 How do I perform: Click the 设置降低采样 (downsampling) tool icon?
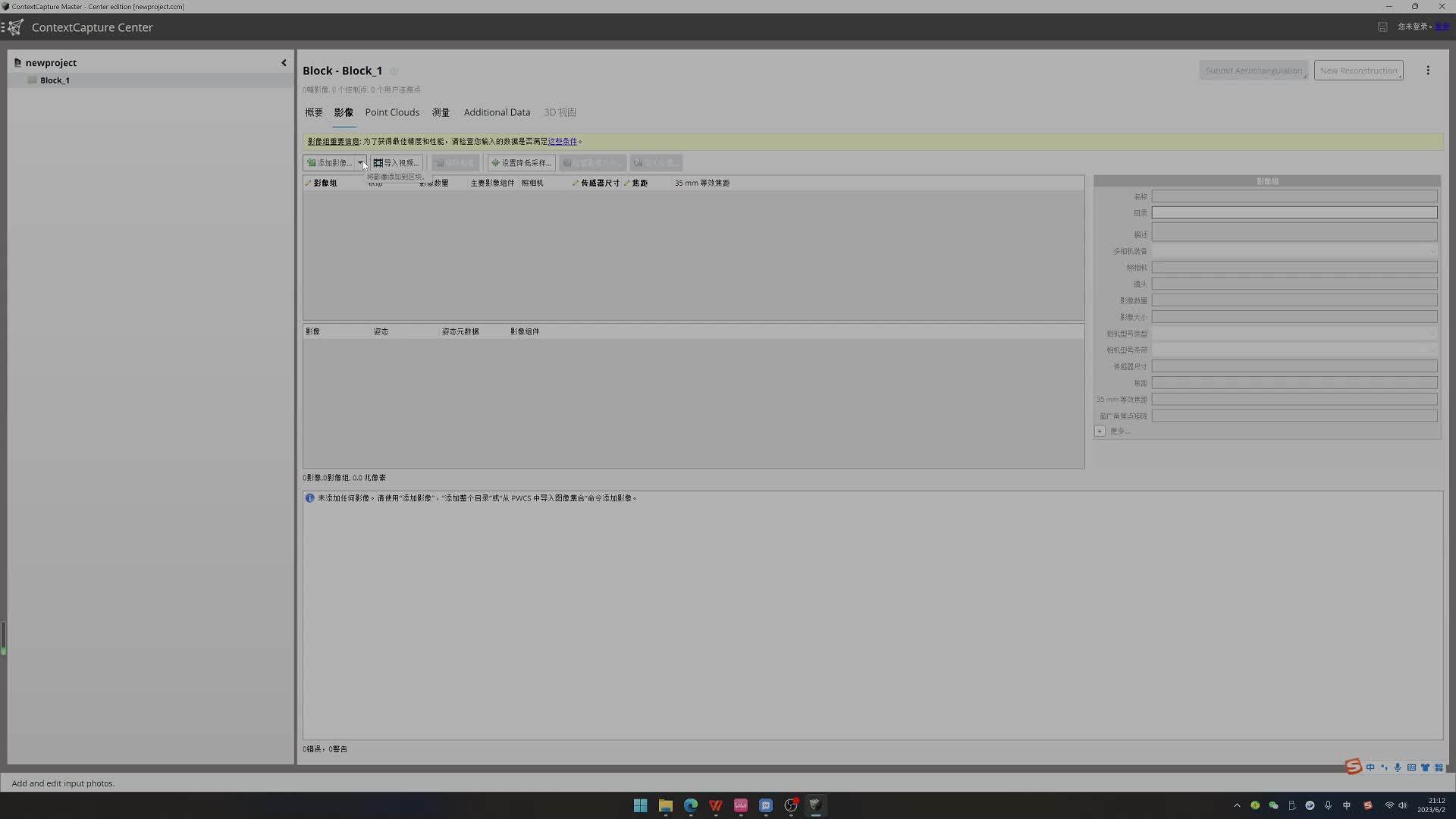pyautogui.click(x=497, y=162)
